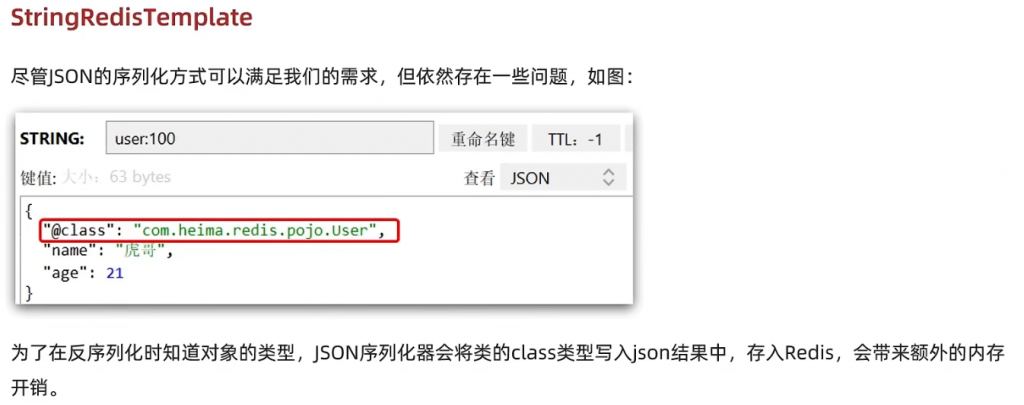This screenshot has height=405, width=1024.
Task: Open the JSON view format dropdown
Action: click(x=563, y=178)
